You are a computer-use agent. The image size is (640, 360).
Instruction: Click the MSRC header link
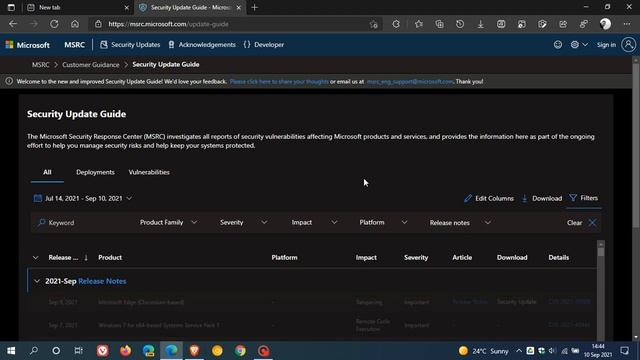(x=74, y=45)
